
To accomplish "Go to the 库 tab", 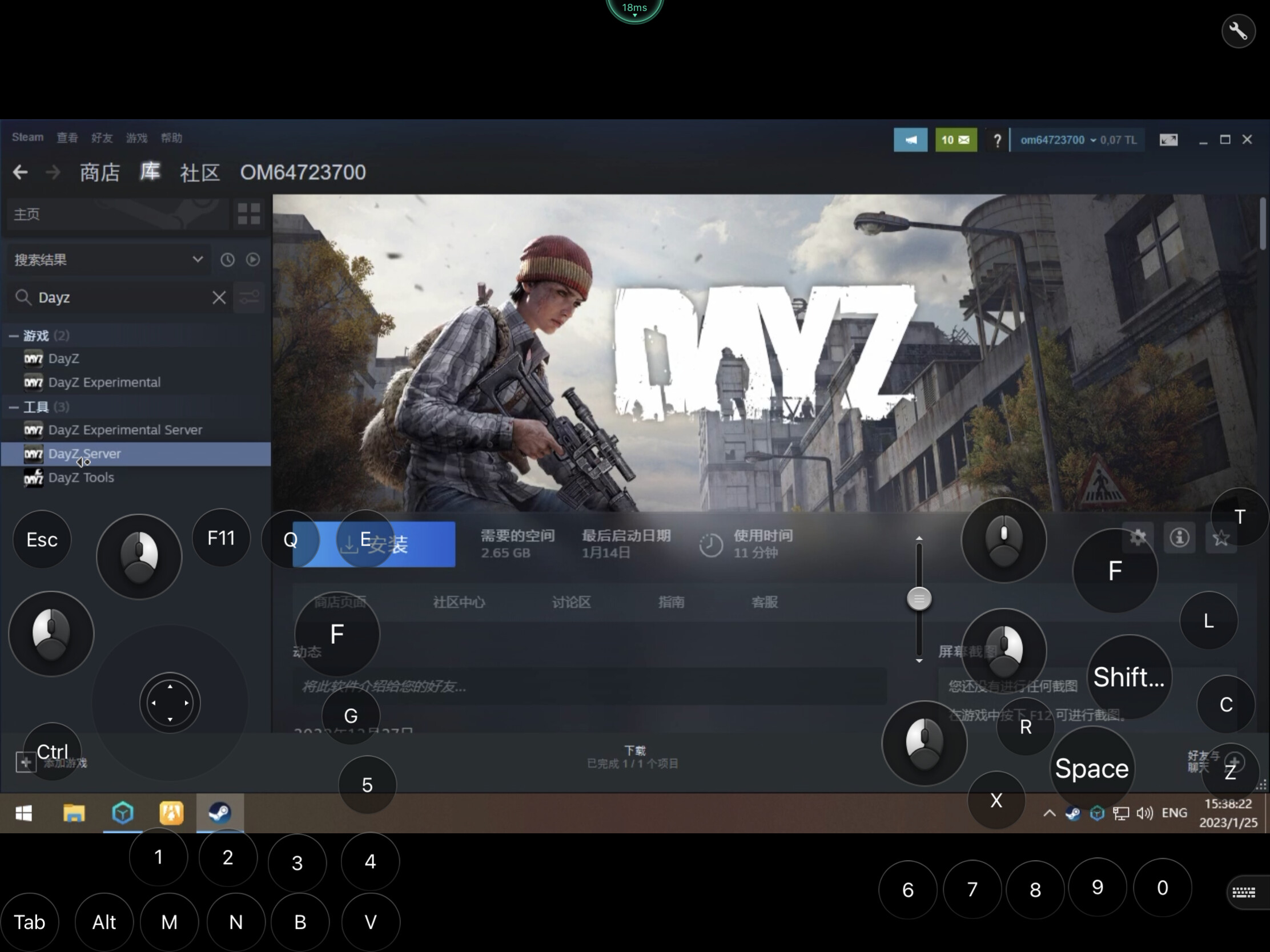I will [150, 172].
